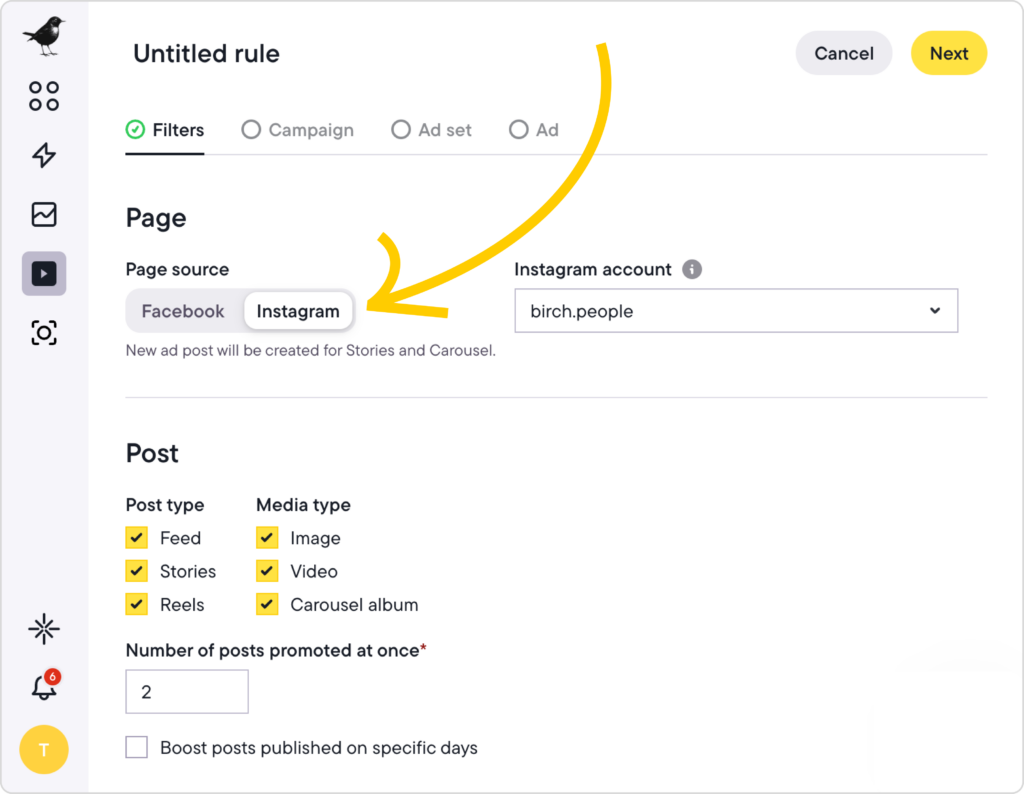
Task: Disable the Video media type checkbox
Action: 267,571
